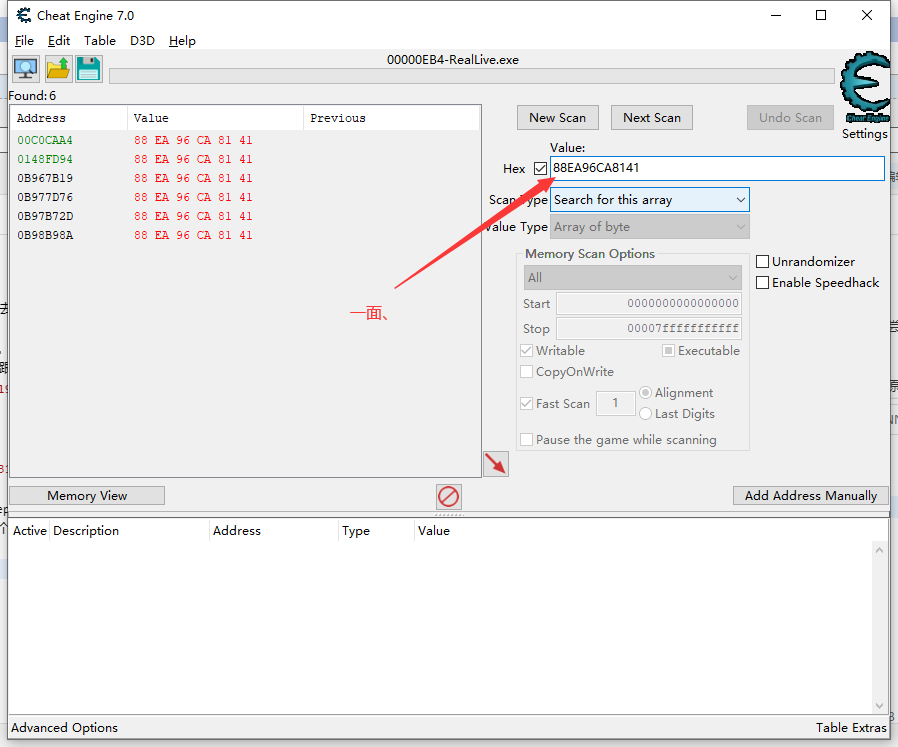
Task: Click the save floppy disk icon
Action: point(89,69)
